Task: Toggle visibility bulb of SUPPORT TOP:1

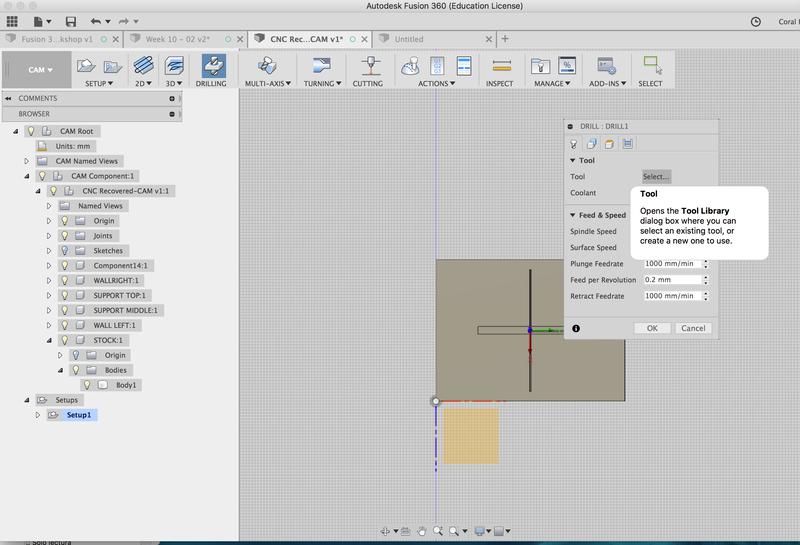Action: (65, 295)
